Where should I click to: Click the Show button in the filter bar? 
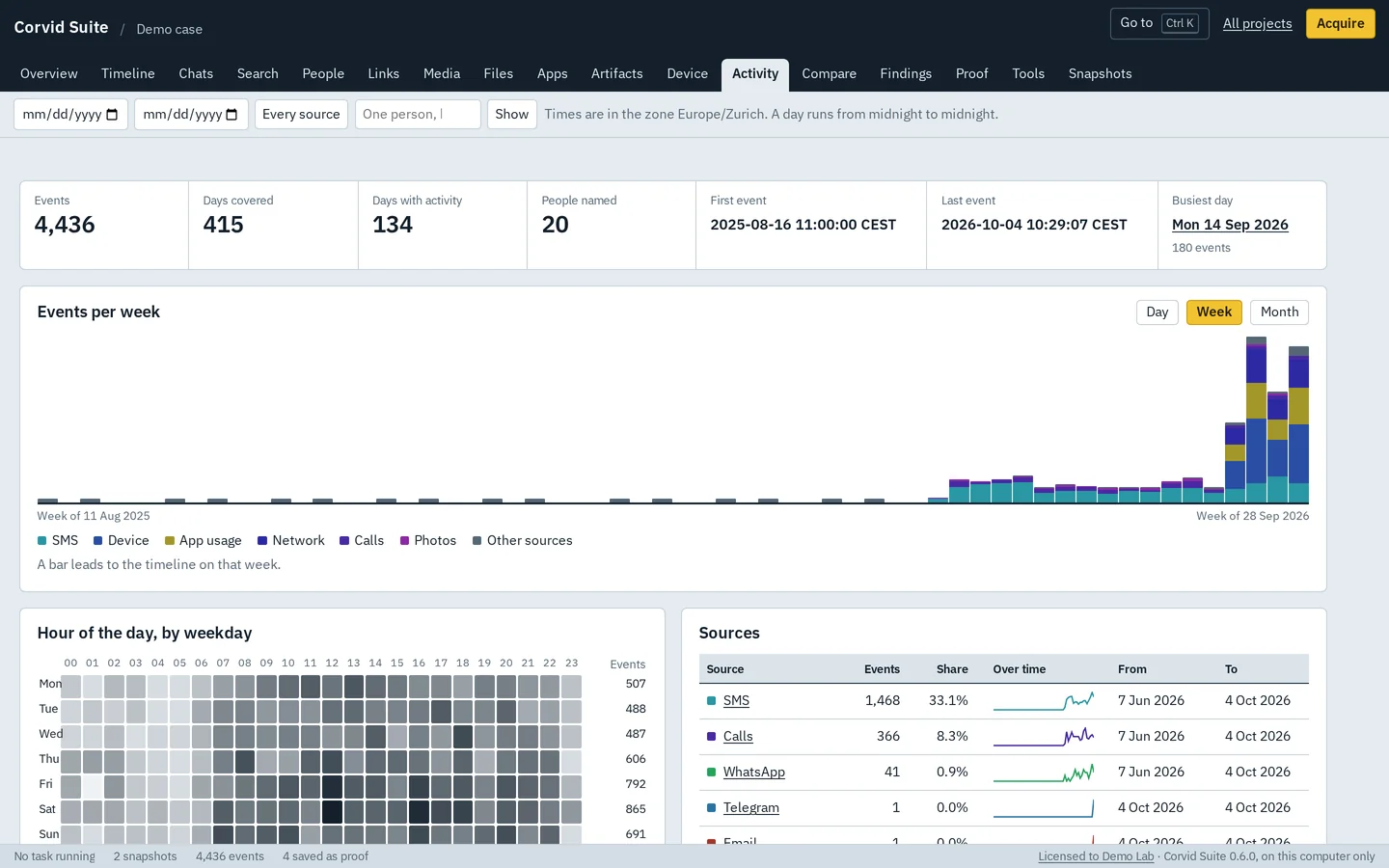[x=512, y=115]
